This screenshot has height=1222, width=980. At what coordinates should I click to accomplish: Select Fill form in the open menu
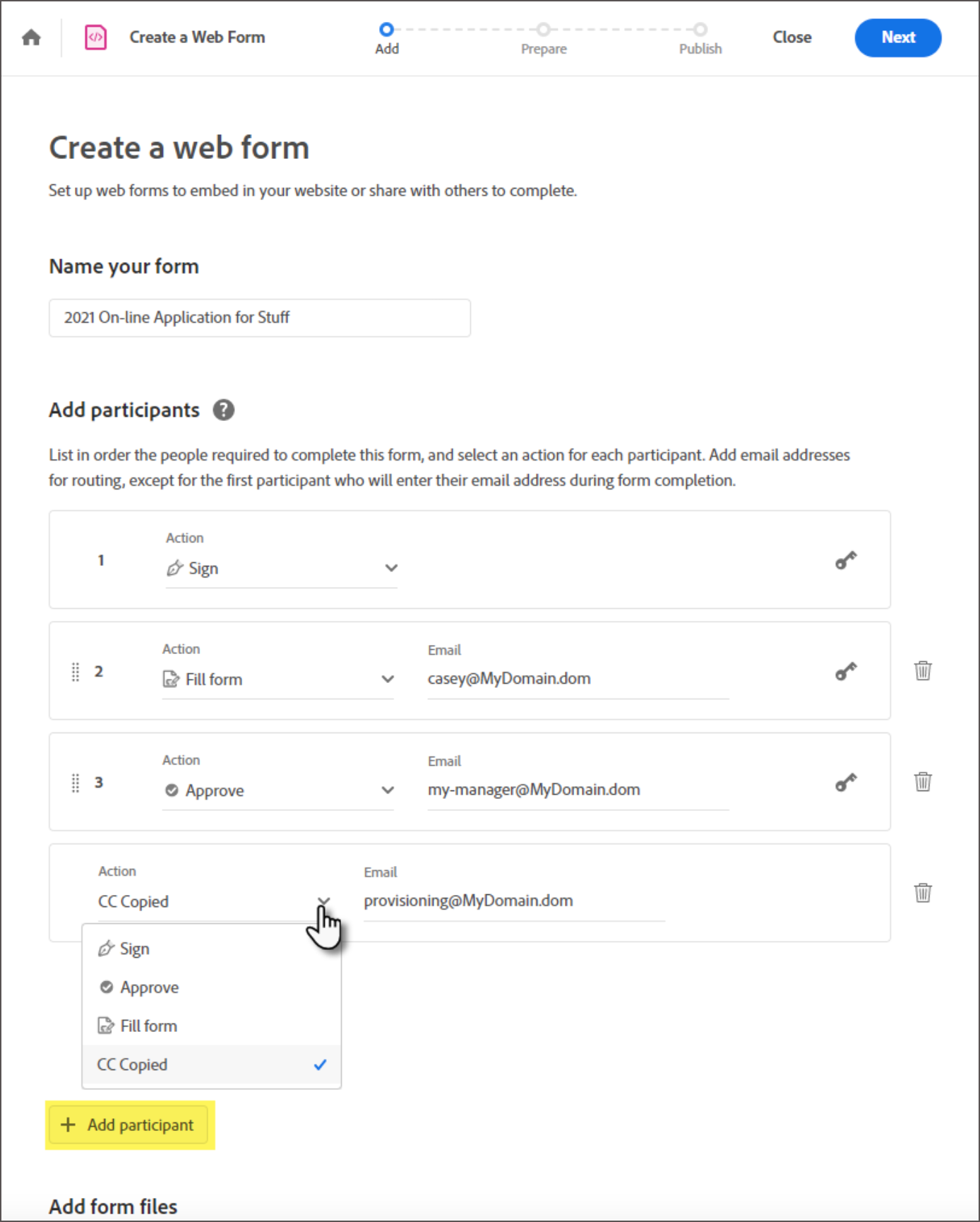pos(148,1026)
